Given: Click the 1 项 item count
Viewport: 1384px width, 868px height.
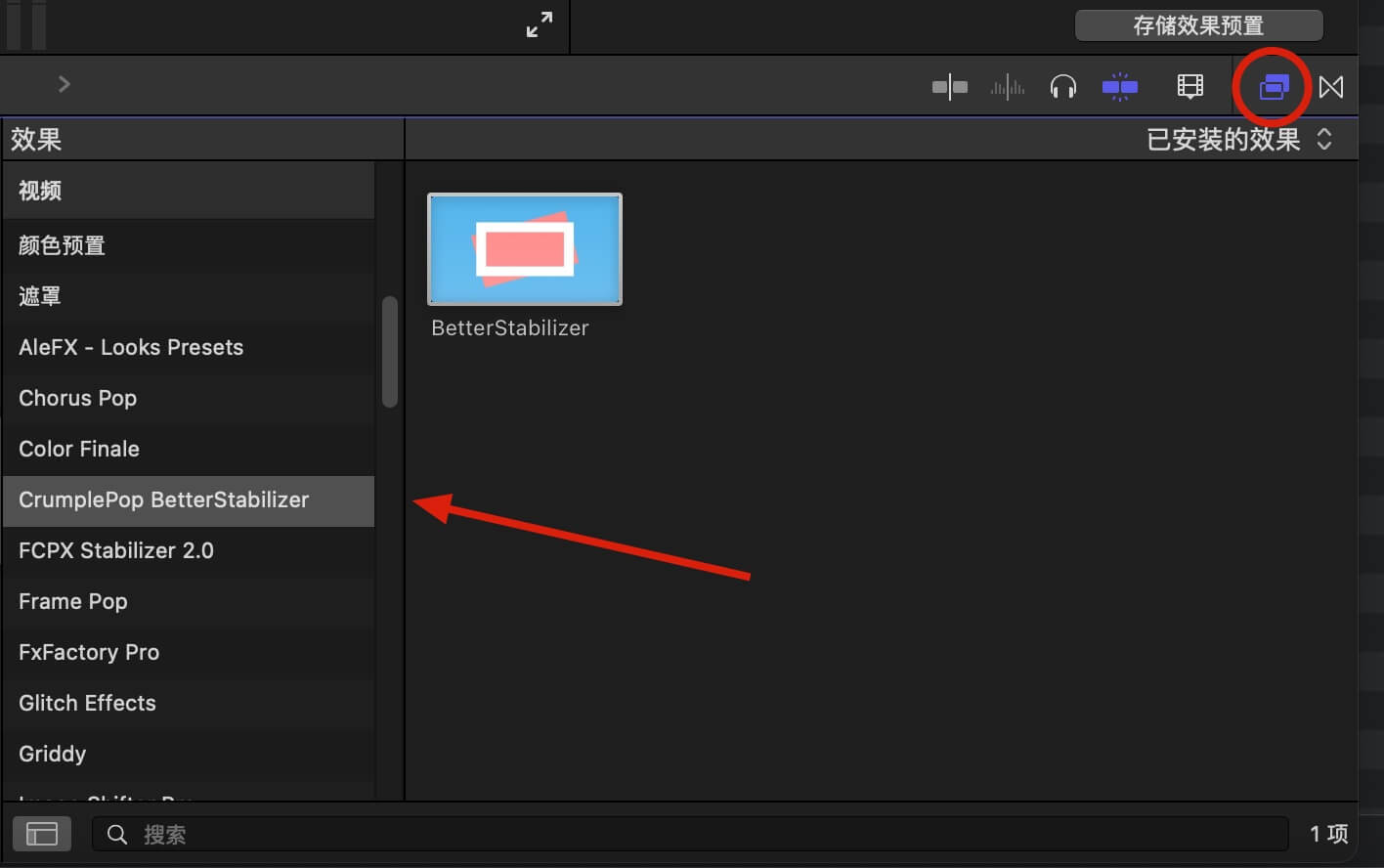Looking at the screenshot, I should tap(1329, 834).
